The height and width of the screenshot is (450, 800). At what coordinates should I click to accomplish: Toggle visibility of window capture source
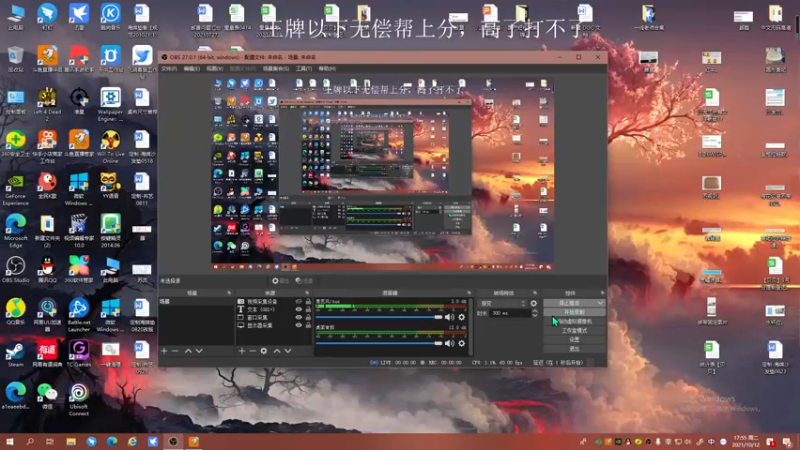click(x=299, y=317)
